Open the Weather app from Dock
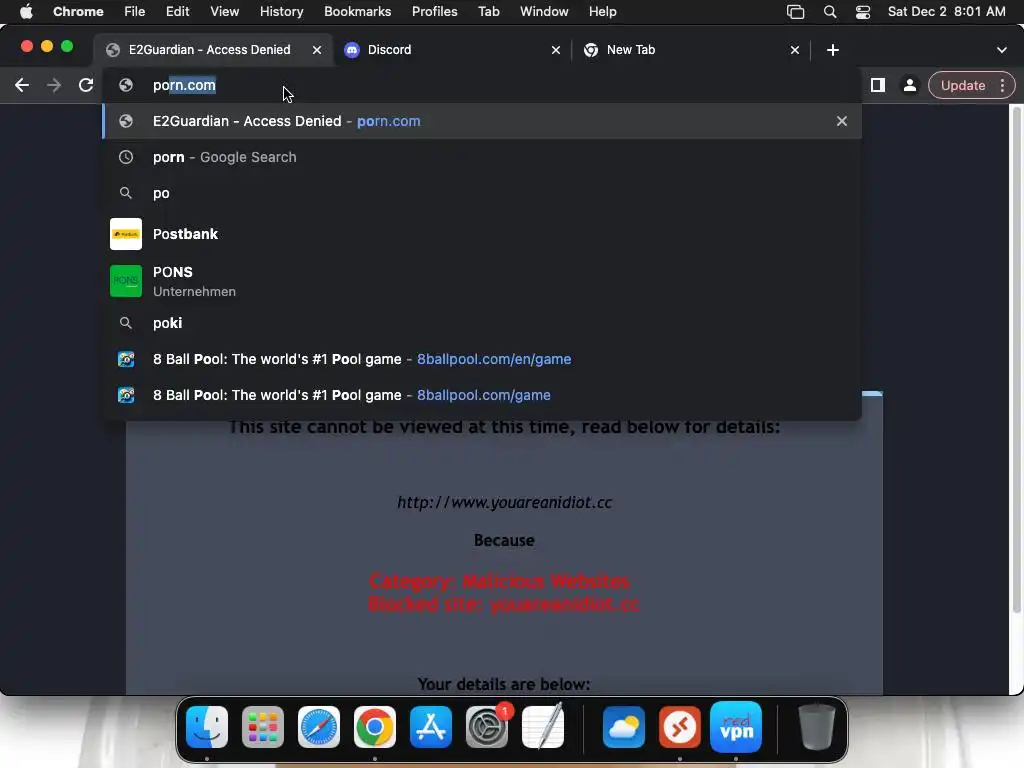1024x768 pixels. [x=624, y=727]
